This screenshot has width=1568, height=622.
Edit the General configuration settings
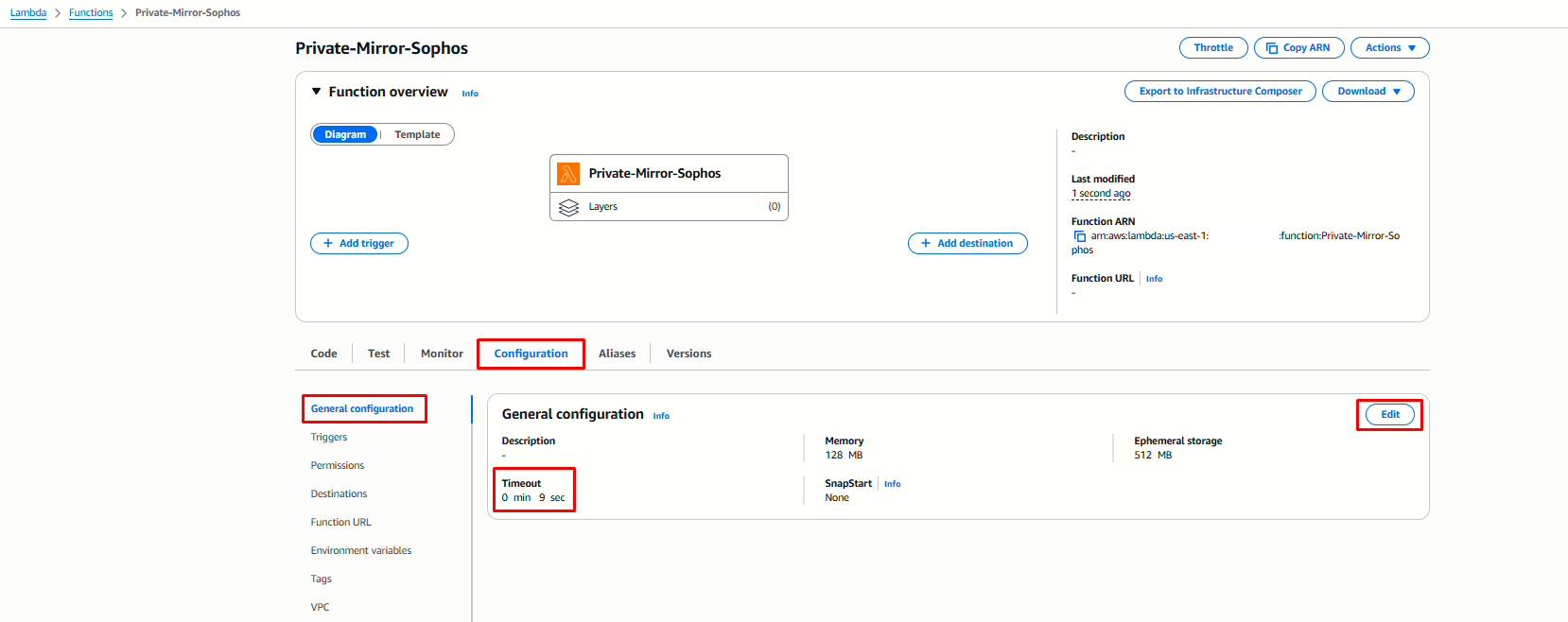1389,415
